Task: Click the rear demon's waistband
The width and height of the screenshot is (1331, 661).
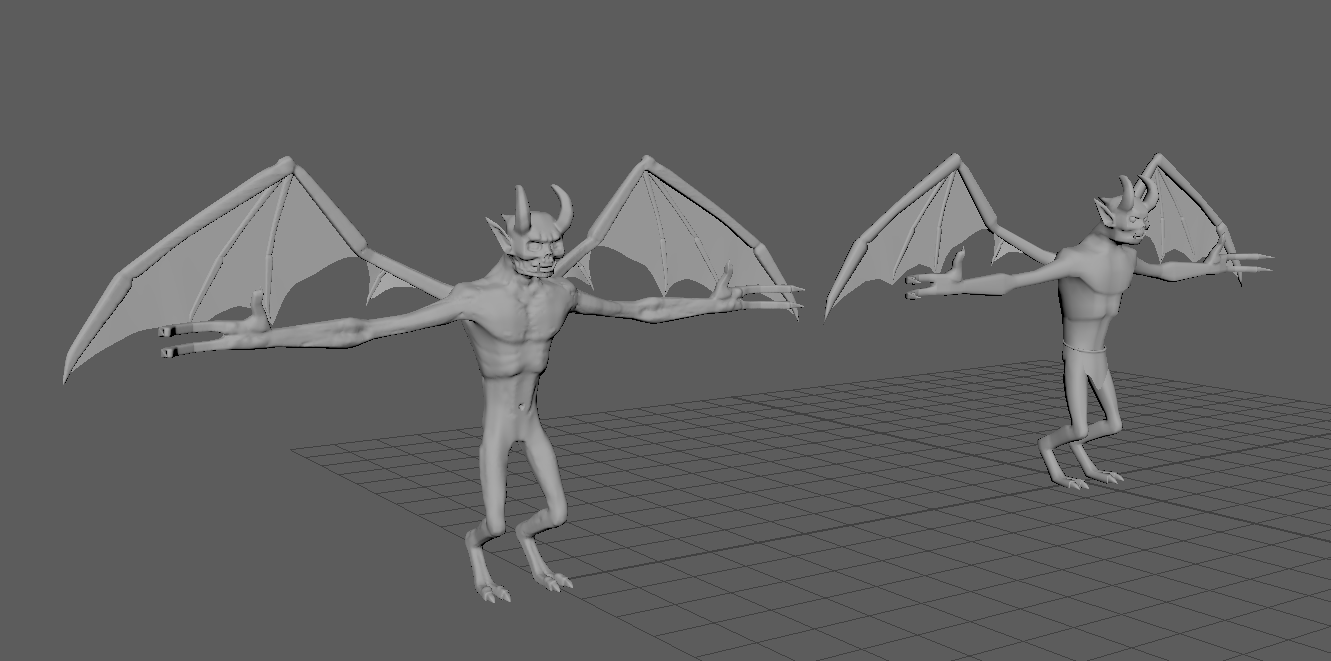Action: [x=1086, y=349]
